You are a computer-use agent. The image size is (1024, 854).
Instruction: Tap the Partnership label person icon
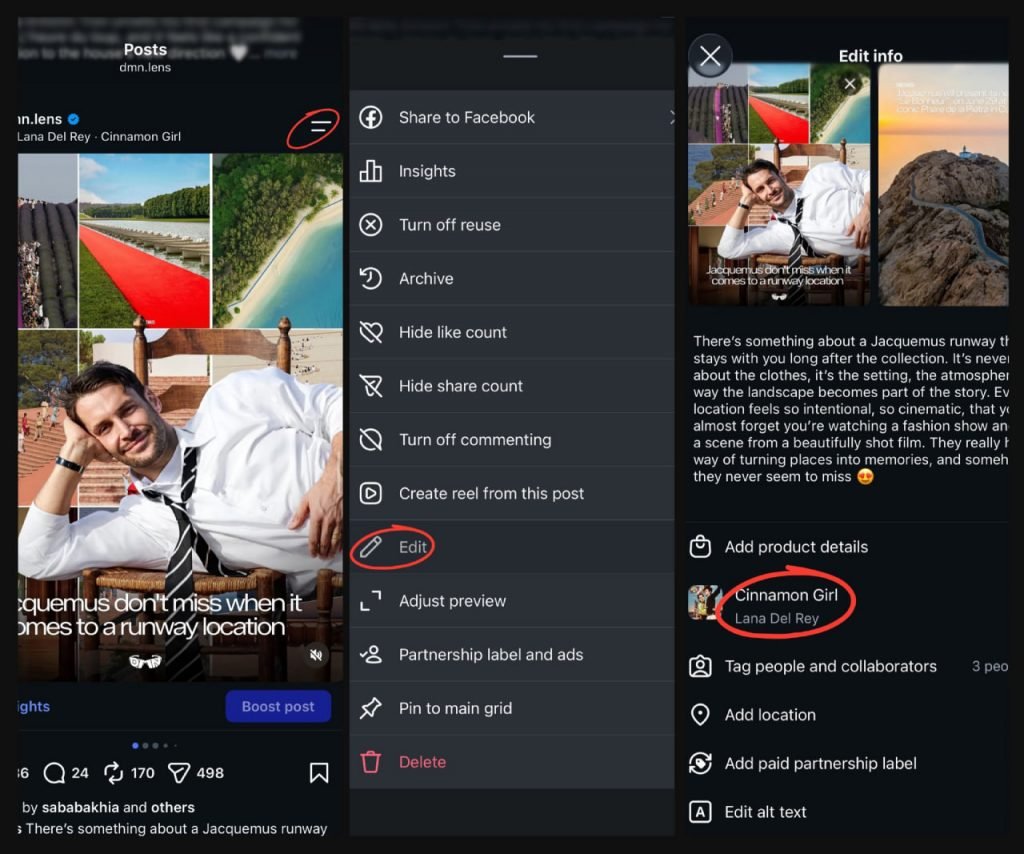371,654
